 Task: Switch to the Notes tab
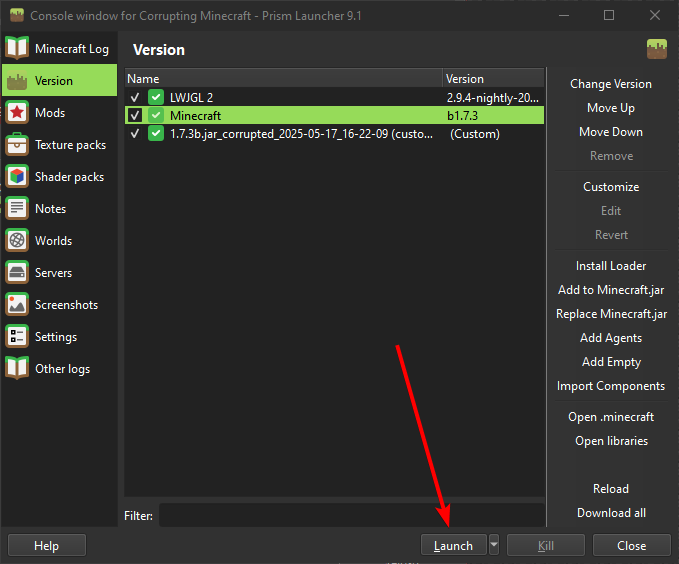[x=59, y=208]
